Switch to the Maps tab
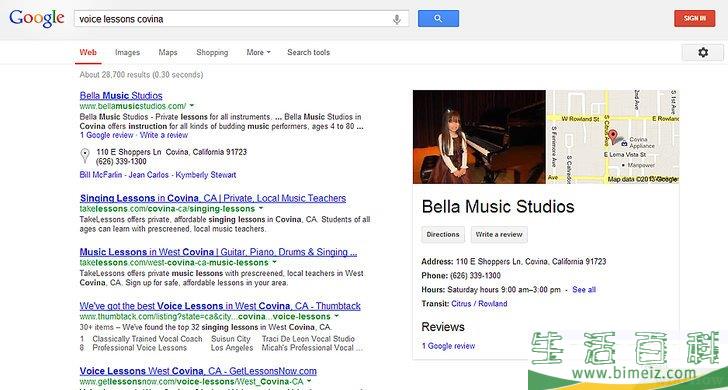 [x=168, y=52]
